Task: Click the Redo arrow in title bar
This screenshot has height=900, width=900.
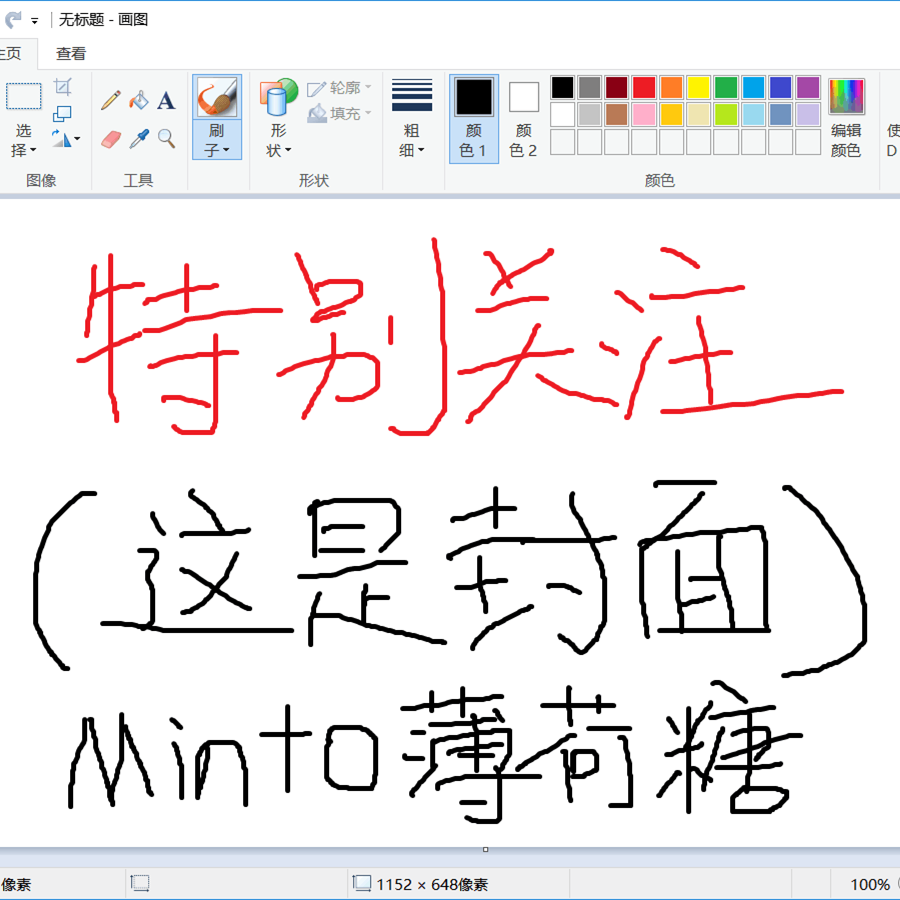Action: 13,20
